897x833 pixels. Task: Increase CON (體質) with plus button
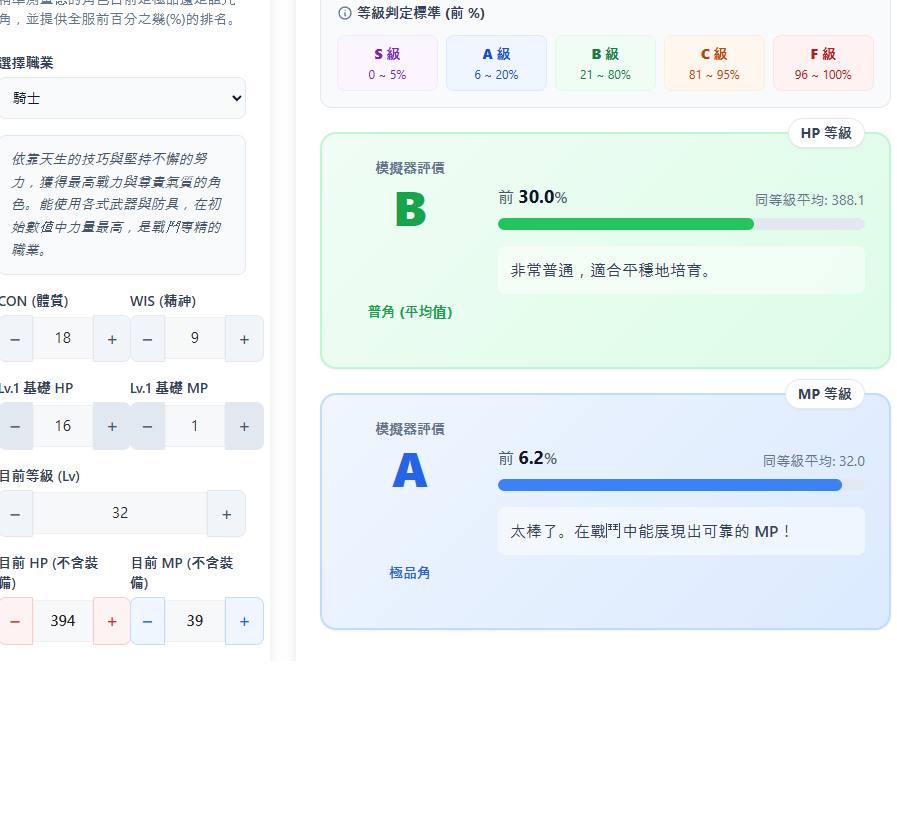111,339
